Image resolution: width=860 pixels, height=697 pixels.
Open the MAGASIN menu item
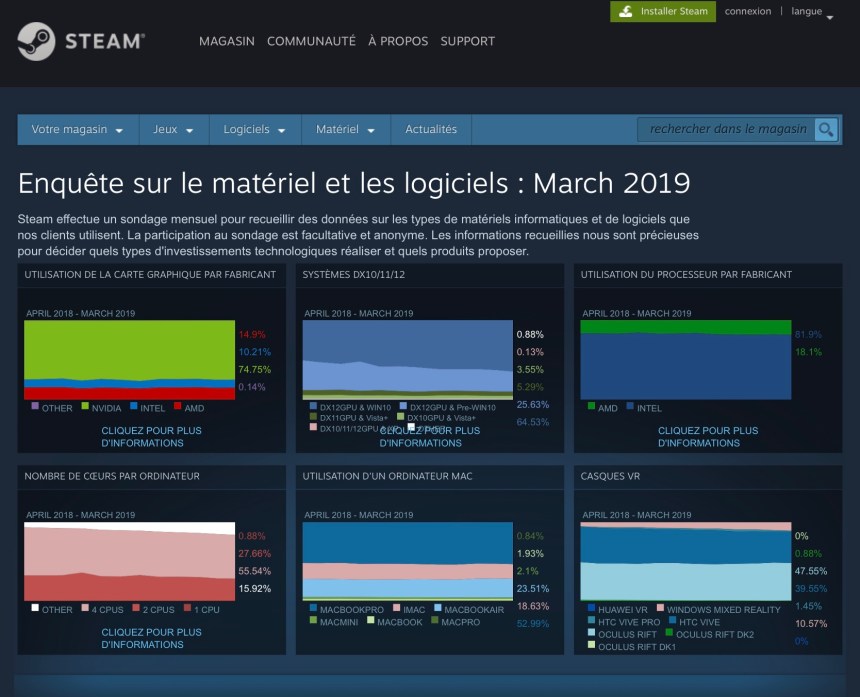(x=226, y=41)
